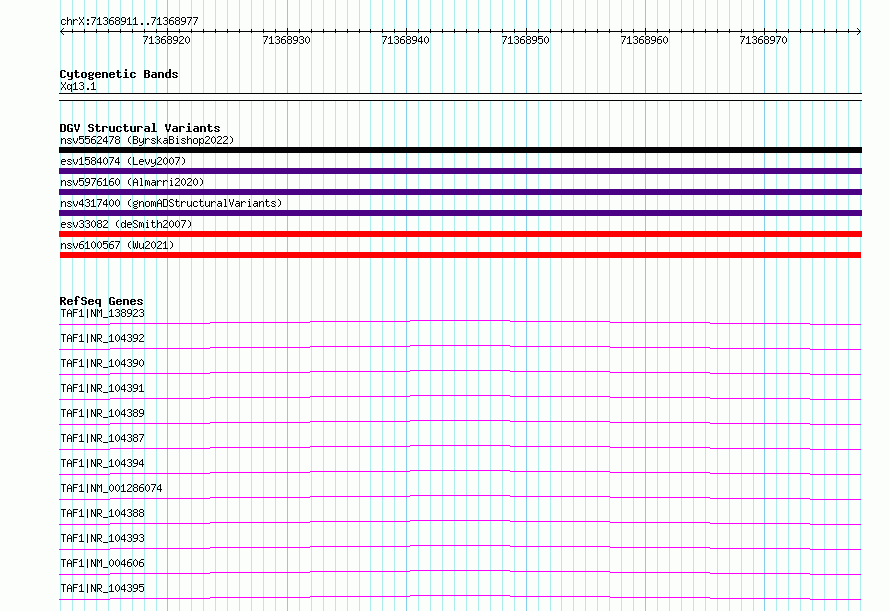Select transcript TAF1|NM_001286074
Screen dimensions: 890x611
coord(111,488)
